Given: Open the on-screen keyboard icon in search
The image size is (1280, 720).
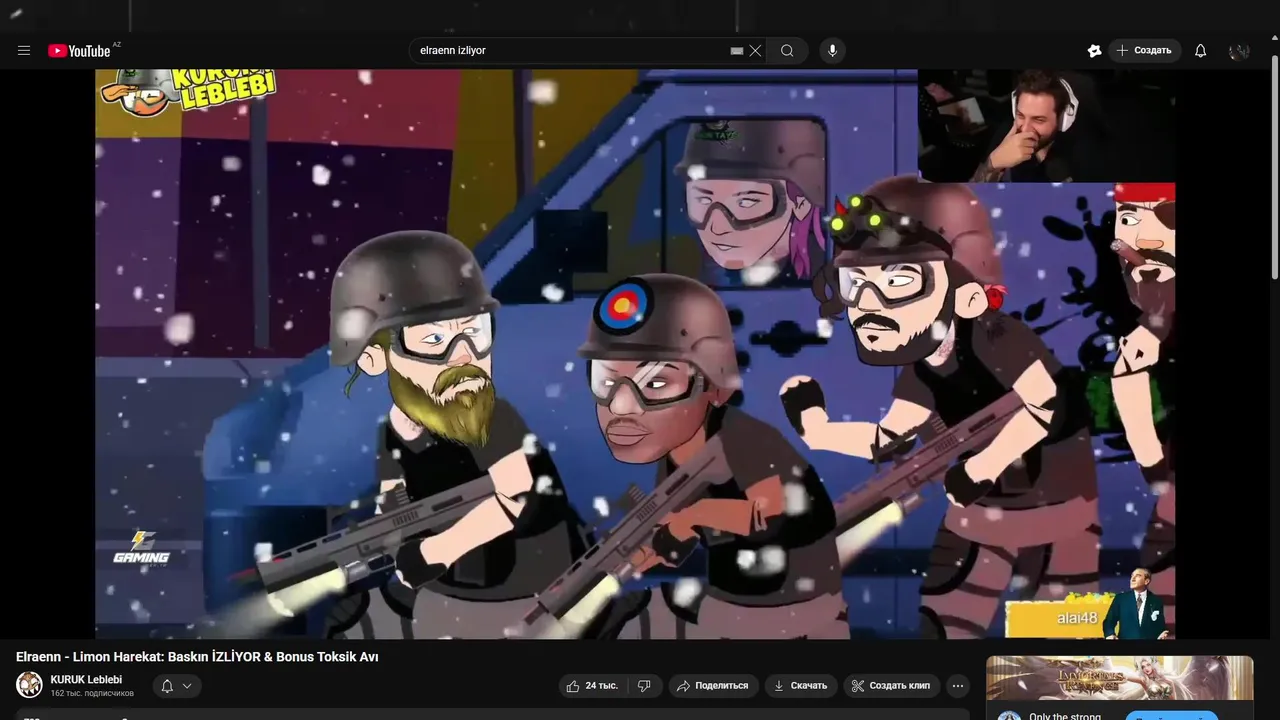Looking at the screenshot, I should tap(737, 51).
